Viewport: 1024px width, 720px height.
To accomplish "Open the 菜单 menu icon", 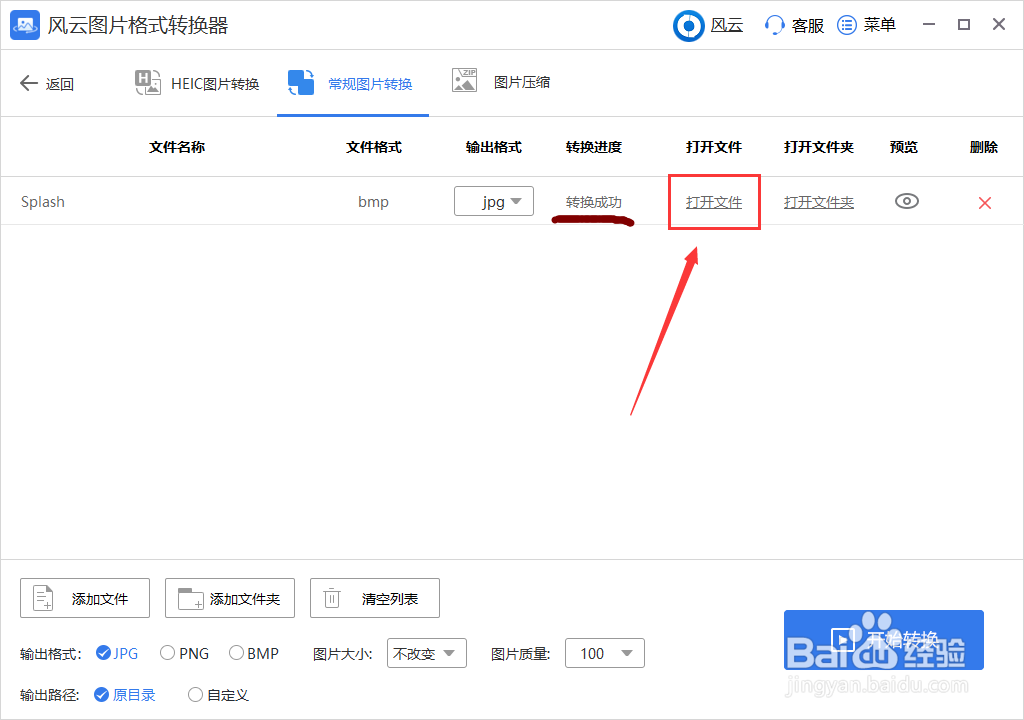I will [x=845, y=25].
